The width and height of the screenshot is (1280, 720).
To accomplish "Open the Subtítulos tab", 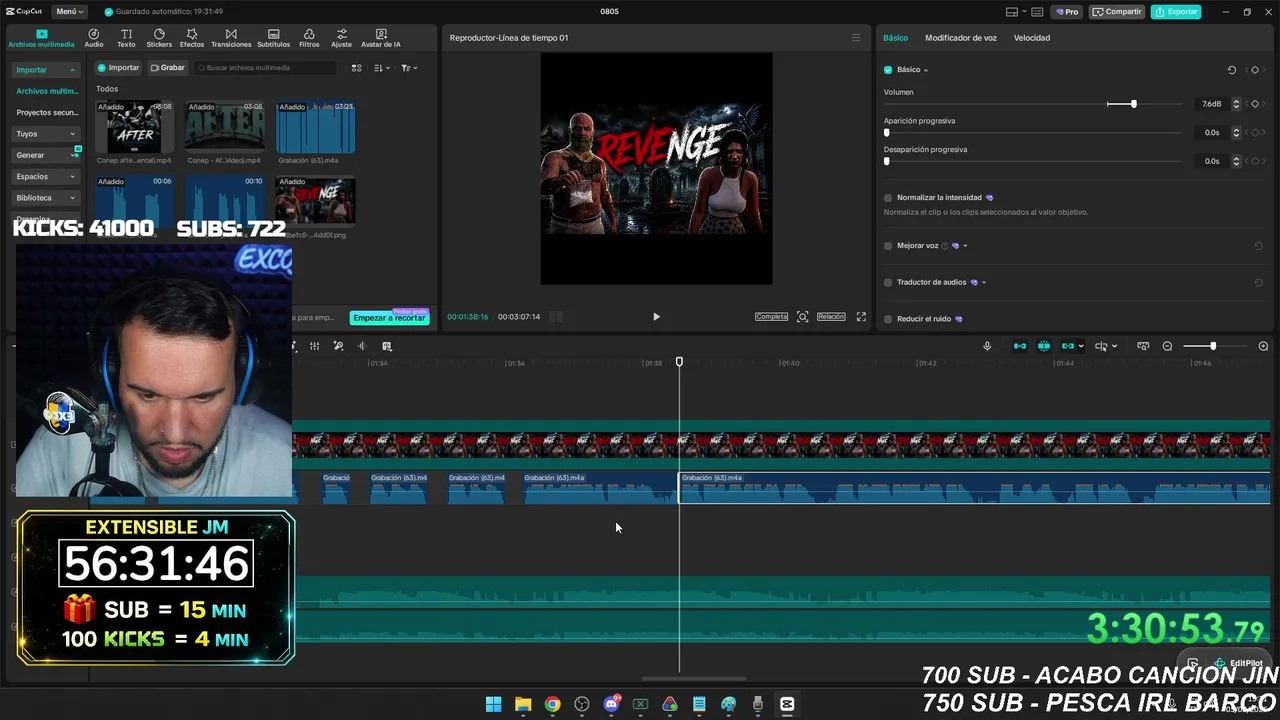I will 273,38.
